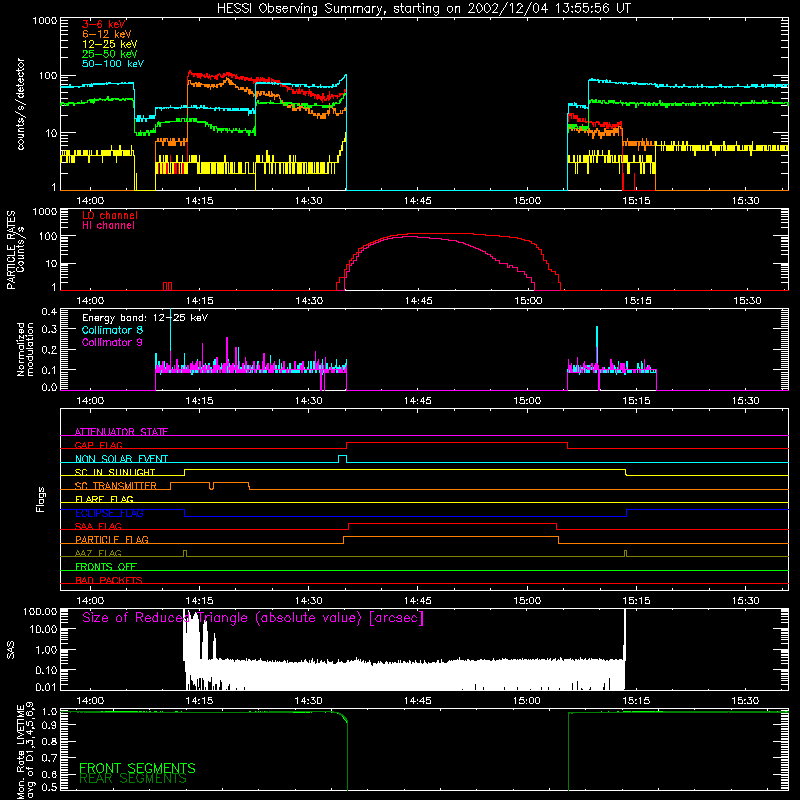This screenshot has width=800, height=800.
Task: Click the LO channel legend label
Action: coord(110,215)
